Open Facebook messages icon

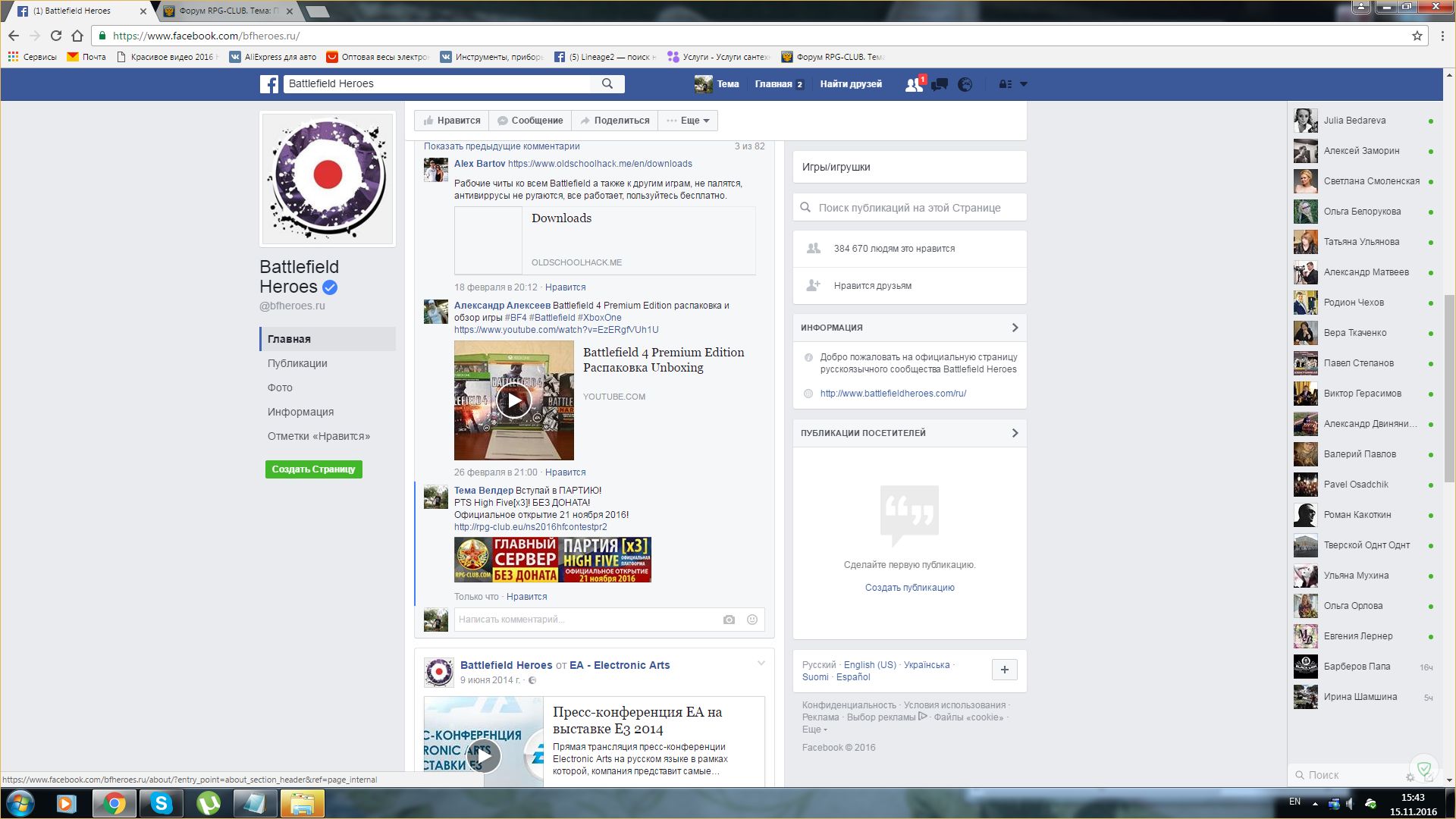940,84
